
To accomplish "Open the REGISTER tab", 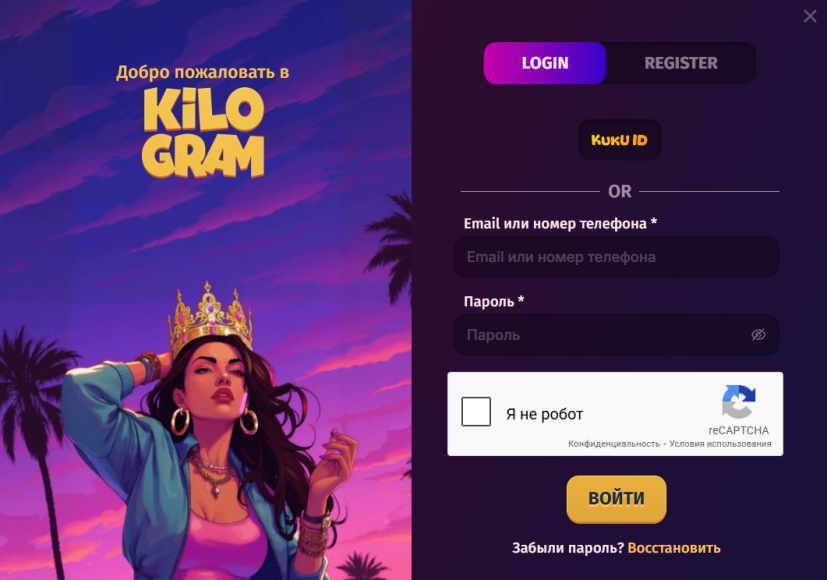I will (681, 63).
